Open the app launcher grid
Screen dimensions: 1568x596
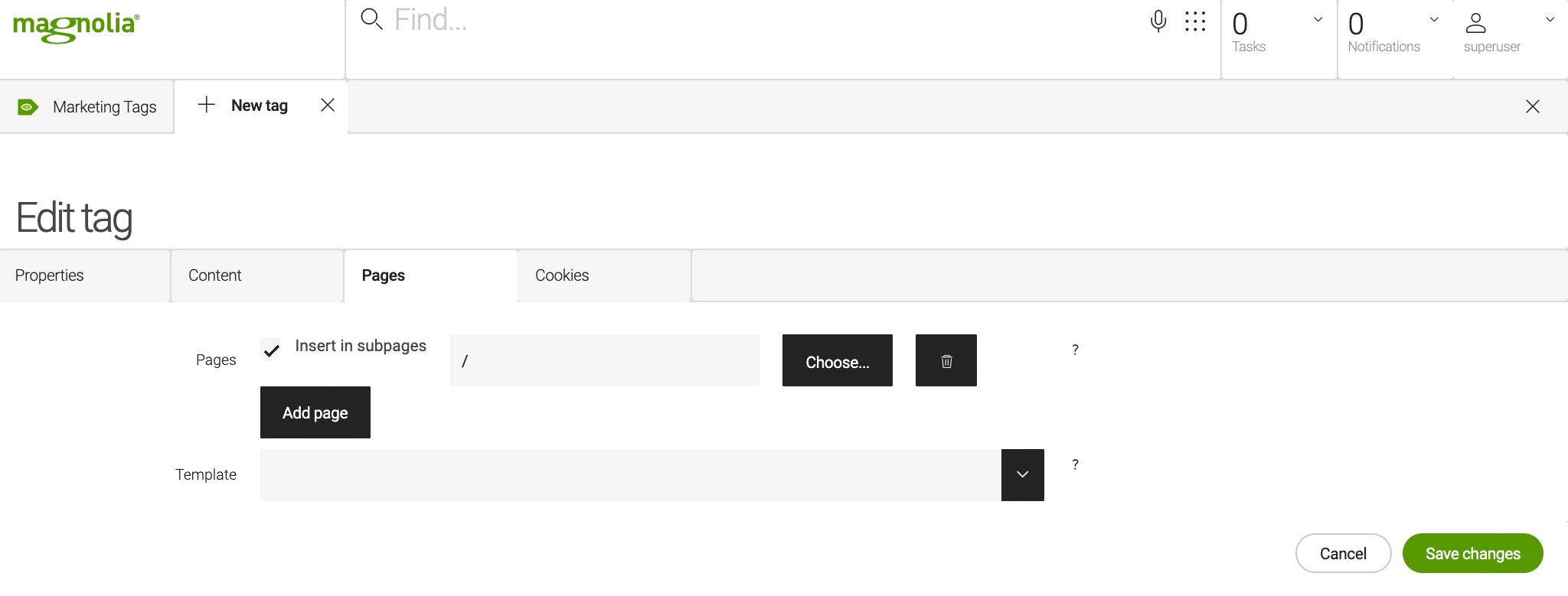click(x=1195, y=21)
